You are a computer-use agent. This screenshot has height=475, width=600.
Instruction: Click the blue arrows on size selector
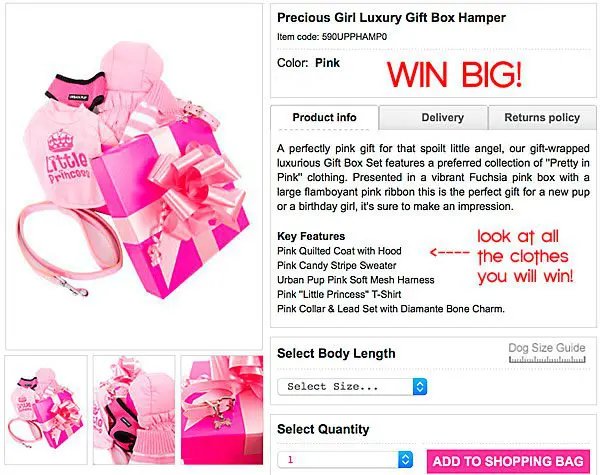(420, 387)
